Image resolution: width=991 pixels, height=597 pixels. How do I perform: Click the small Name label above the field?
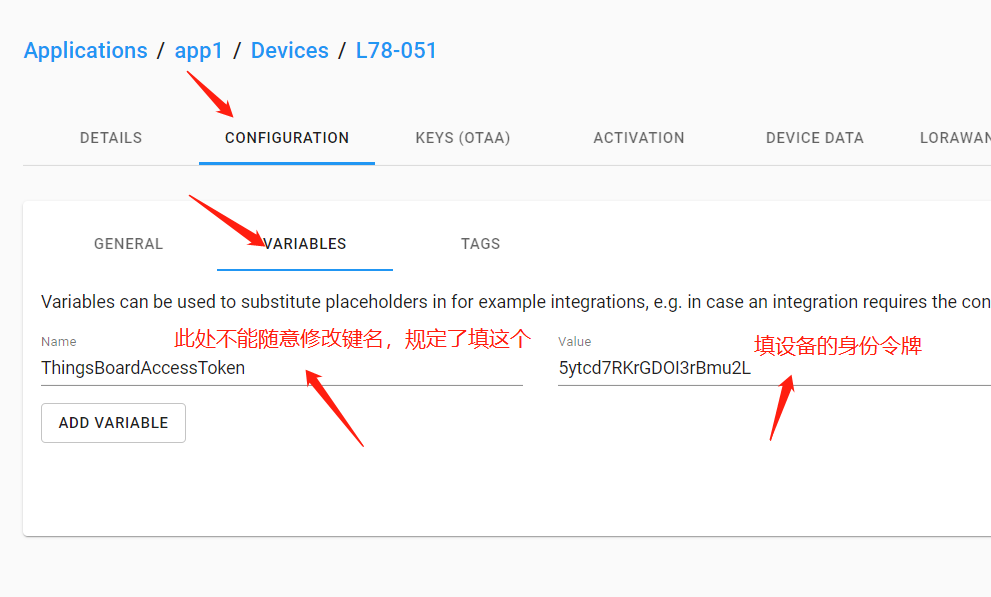pos(59,342)
